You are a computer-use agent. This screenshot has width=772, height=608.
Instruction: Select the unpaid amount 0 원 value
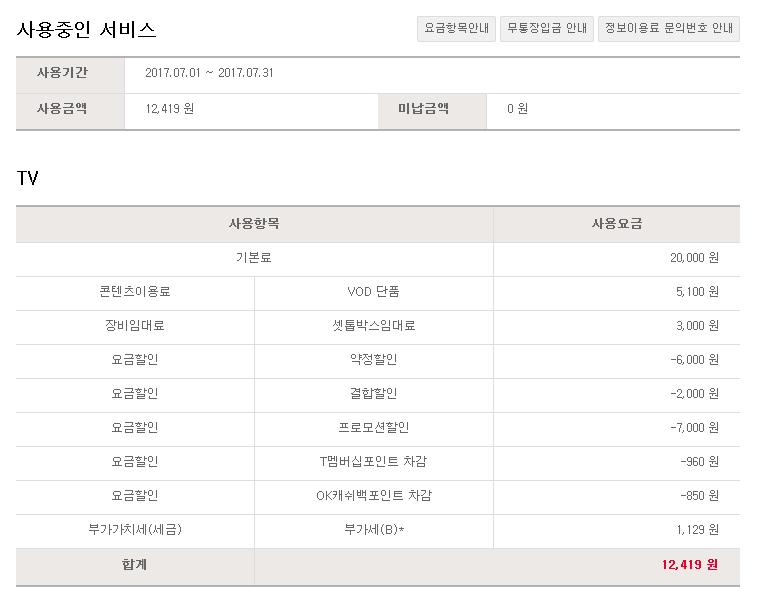[x=517, y=109]
